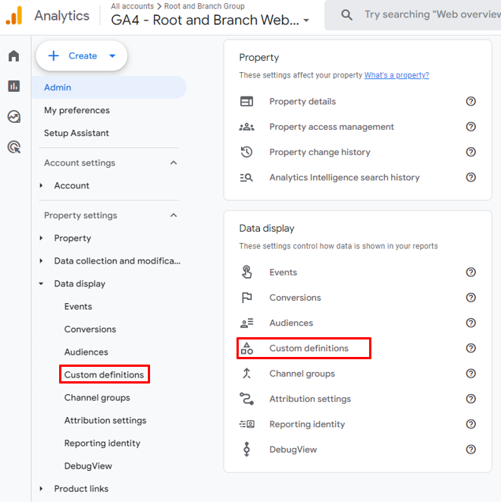Collapse the Property settings chevron
The width and height of the screenshot is (501, 502).
coord(173,215)
